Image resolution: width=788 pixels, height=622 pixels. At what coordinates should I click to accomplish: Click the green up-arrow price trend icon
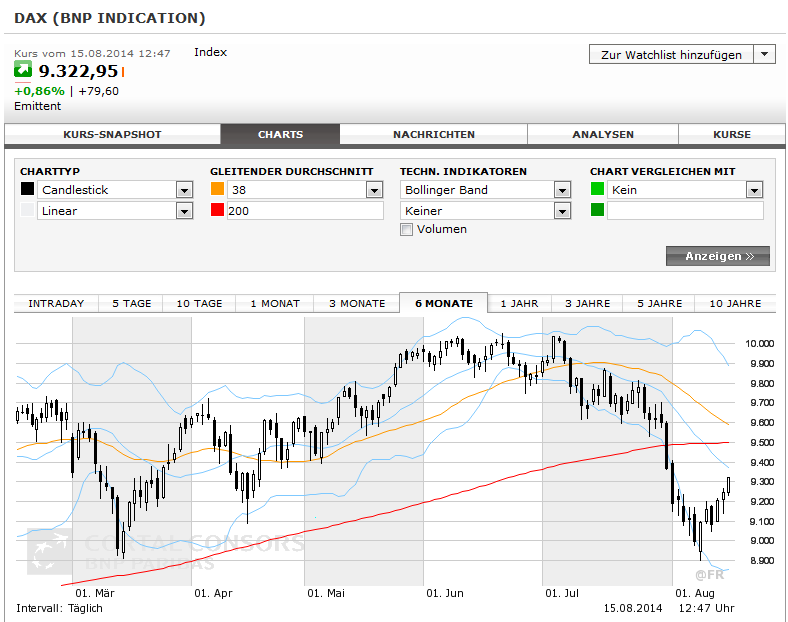[23, 69]
